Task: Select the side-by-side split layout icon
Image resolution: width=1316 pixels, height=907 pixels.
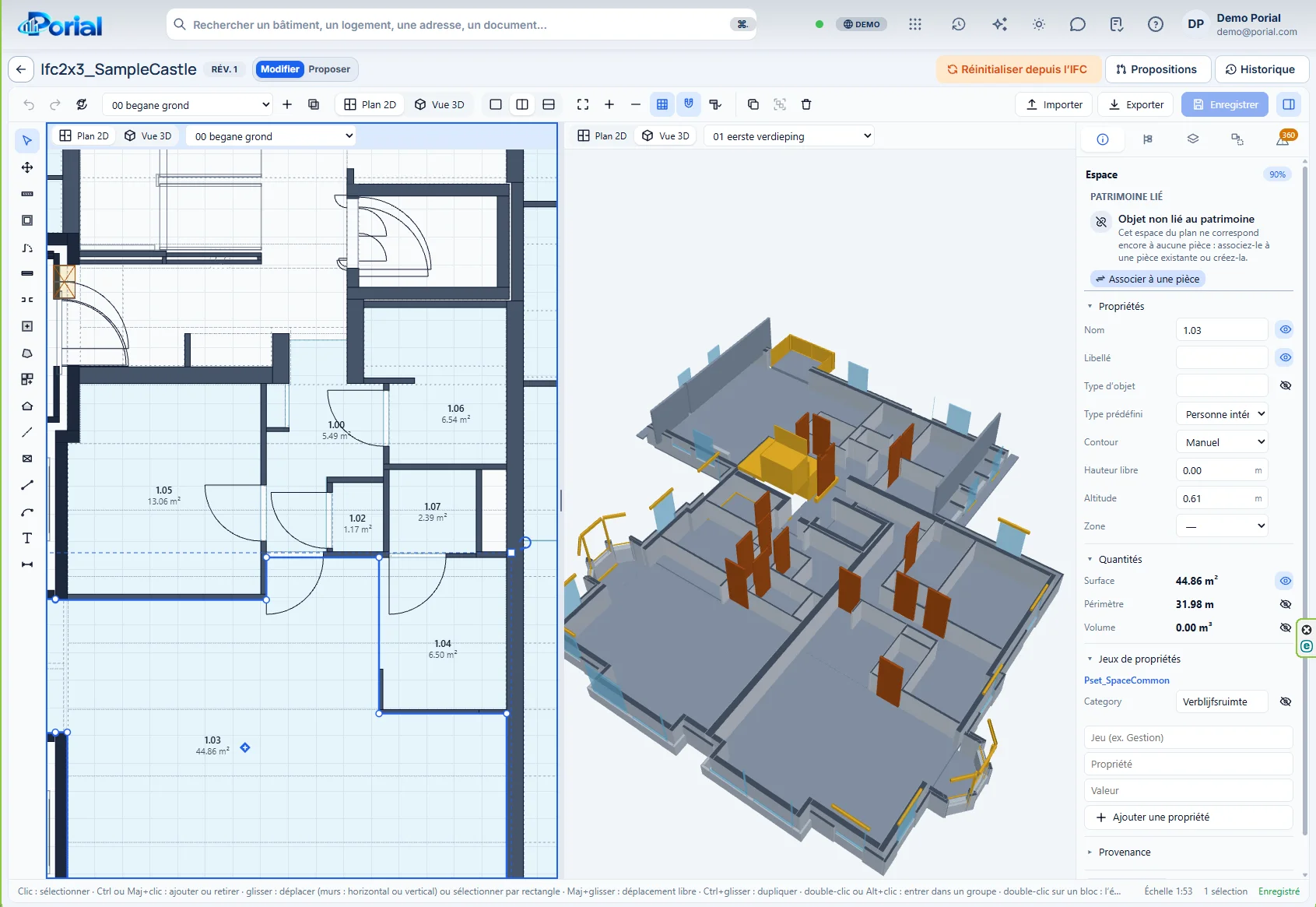Action: pos(522,104)
